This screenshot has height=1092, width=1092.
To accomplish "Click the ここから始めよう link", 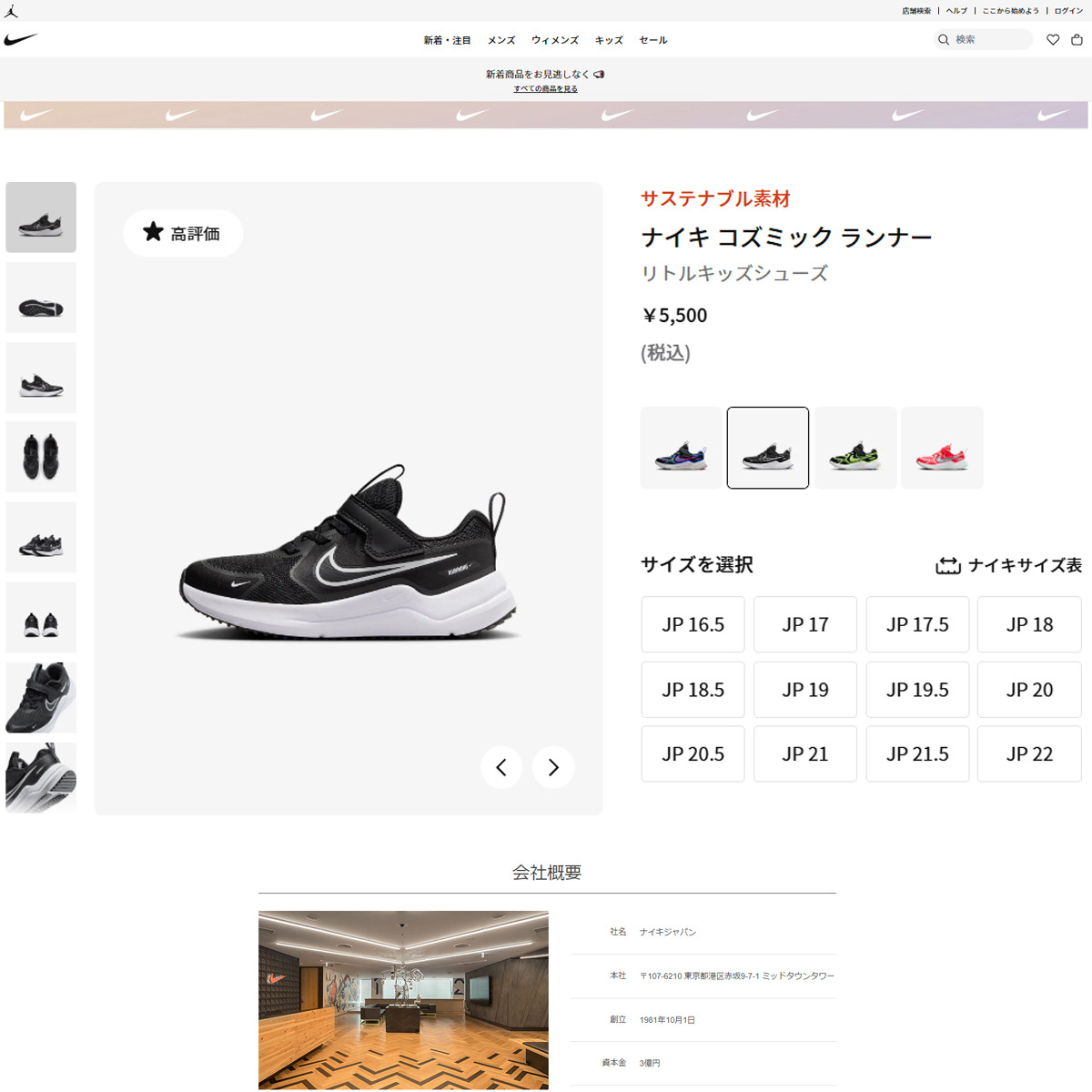I will pyautogui.click(x=1010, y=11).
